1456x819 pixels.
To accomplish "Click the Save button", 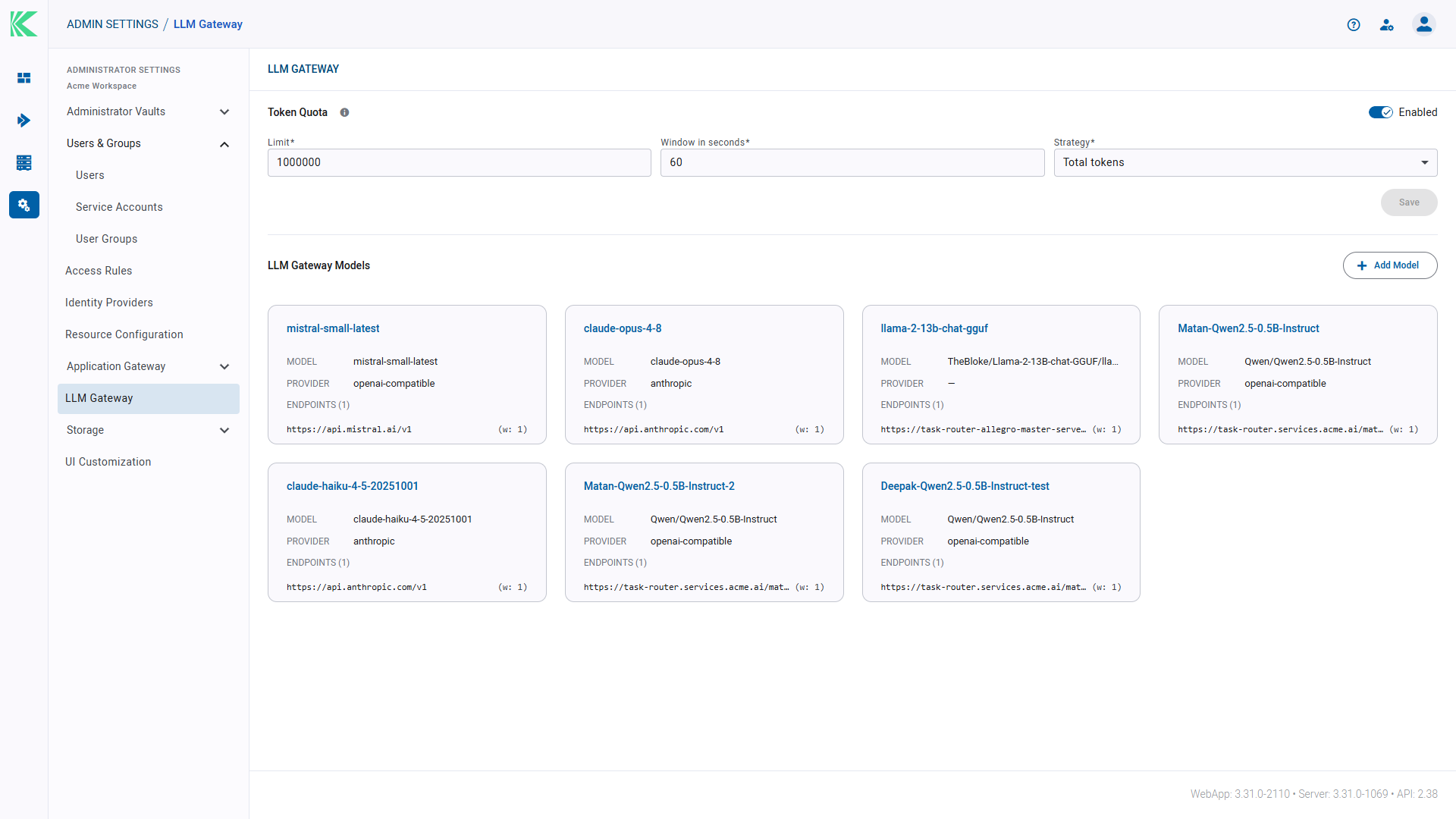I will click(1409, 202).
